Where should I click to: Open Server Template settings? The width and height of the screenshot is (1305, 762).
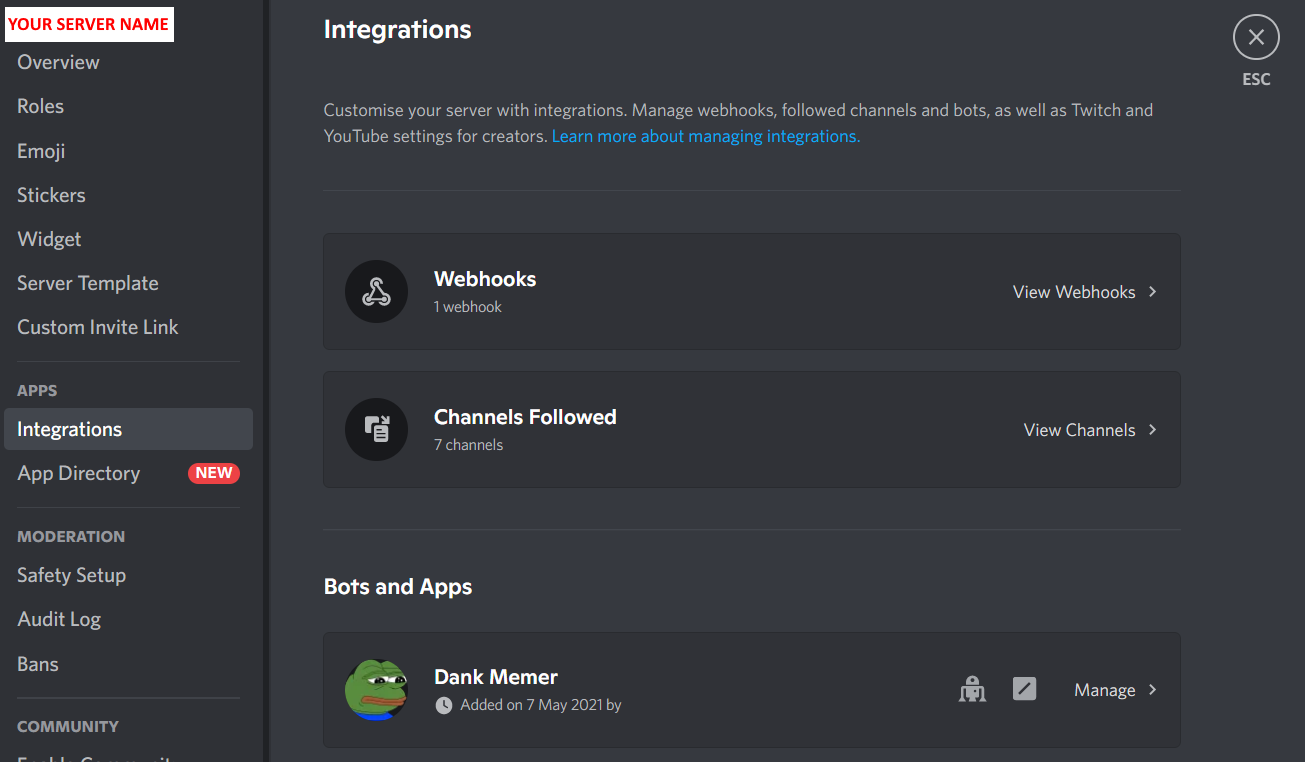pyautogui.click(x=88, y=283)
